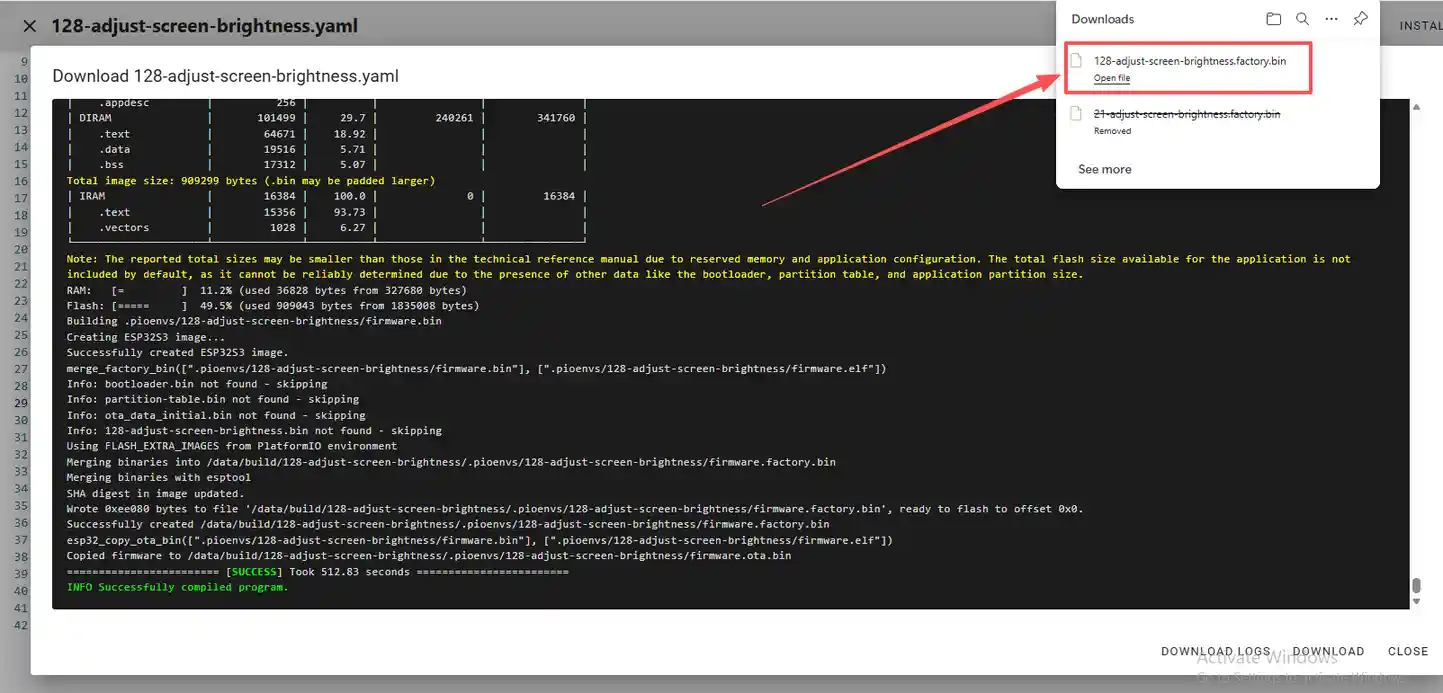Select the 128-adjust-screen-brightness.factory.bin download entry
1443x693 pixels.
coord(1189,61)
